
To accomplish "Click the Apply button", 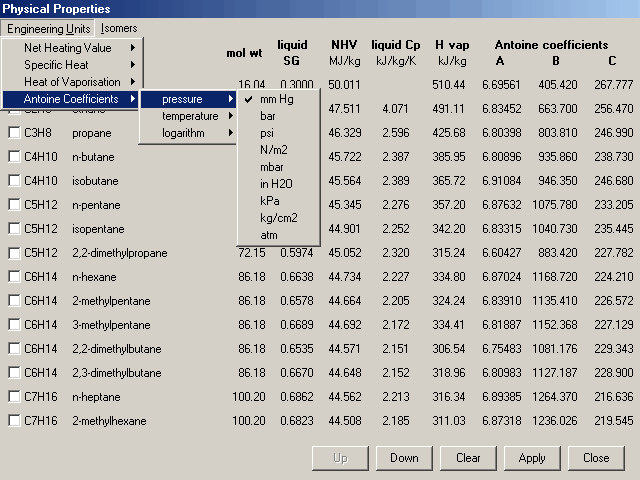I will tap(532, 458).
